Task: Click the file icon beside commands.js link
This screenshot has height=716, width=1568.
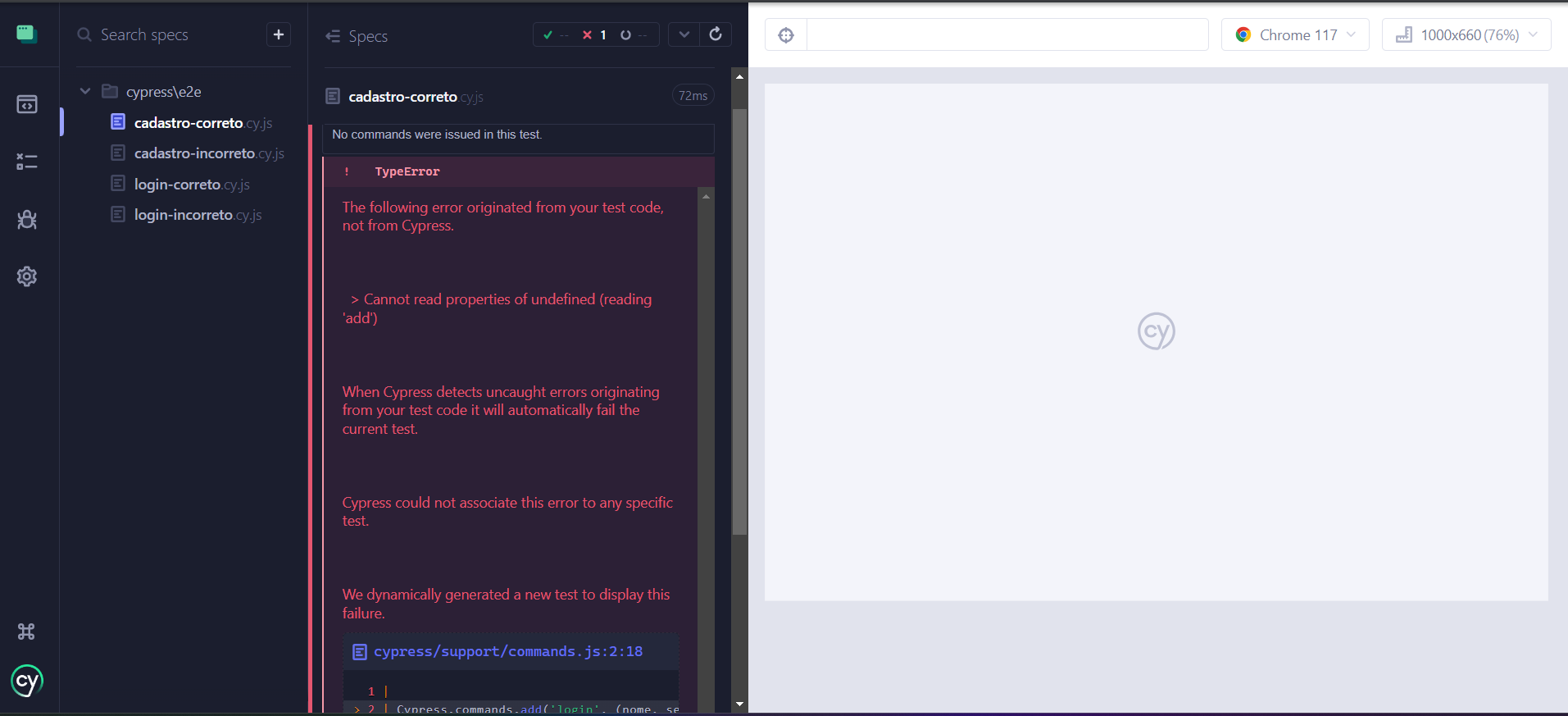Action: click(359, 652)
